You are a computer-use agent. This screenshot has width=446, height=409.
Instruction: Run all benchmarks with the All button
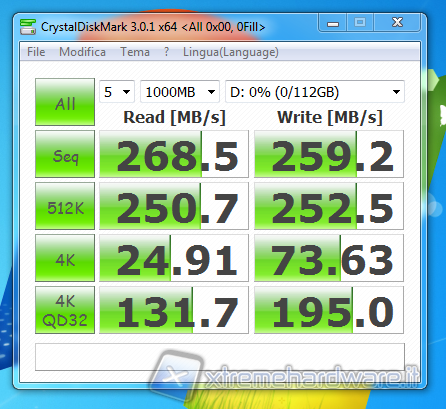click(65, 102)
